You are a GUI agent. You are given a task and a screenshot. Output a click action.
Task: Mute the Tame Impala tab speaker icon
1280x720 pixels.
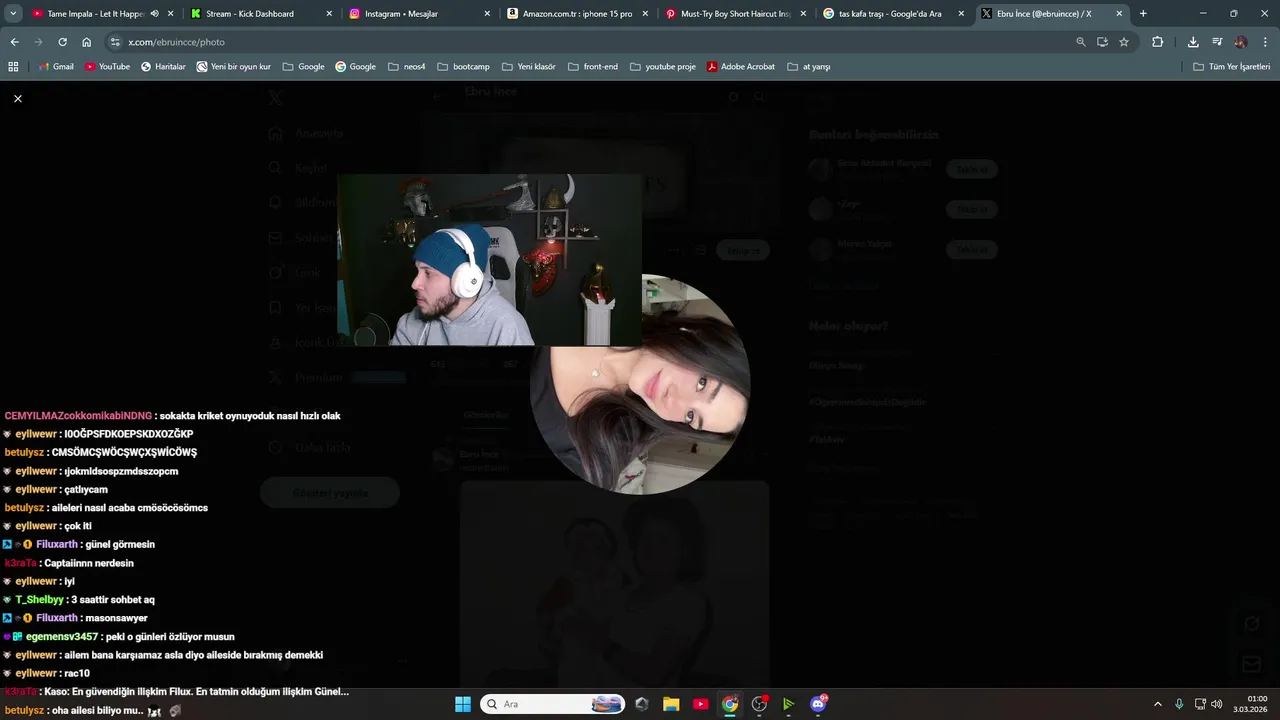[154, 14]
